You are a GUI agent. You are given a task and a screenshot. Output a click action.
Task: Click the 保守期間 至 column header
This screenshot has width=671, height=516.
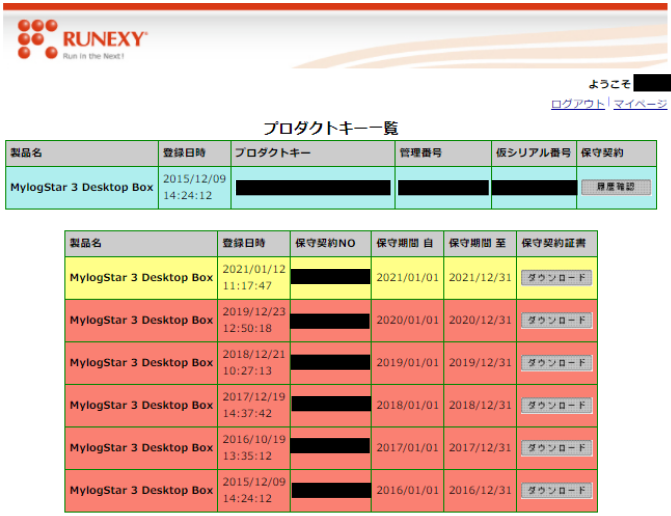pos(480,243)
